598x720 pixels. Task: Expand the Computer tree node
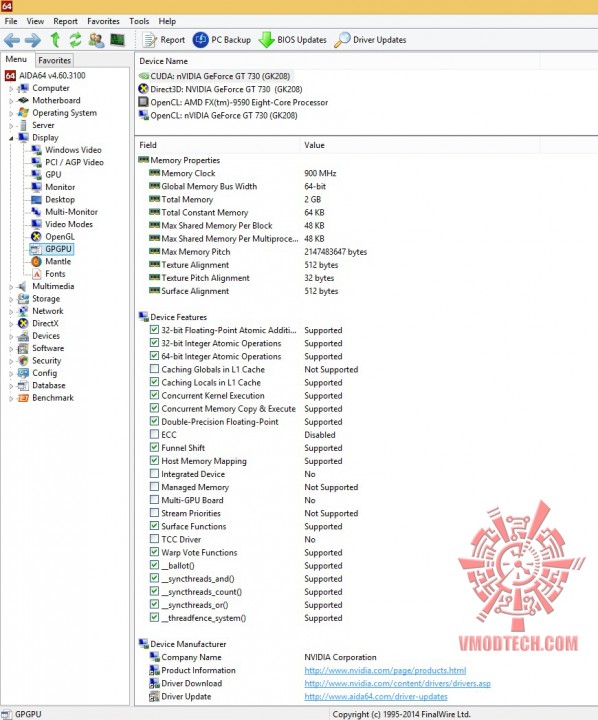11,89
